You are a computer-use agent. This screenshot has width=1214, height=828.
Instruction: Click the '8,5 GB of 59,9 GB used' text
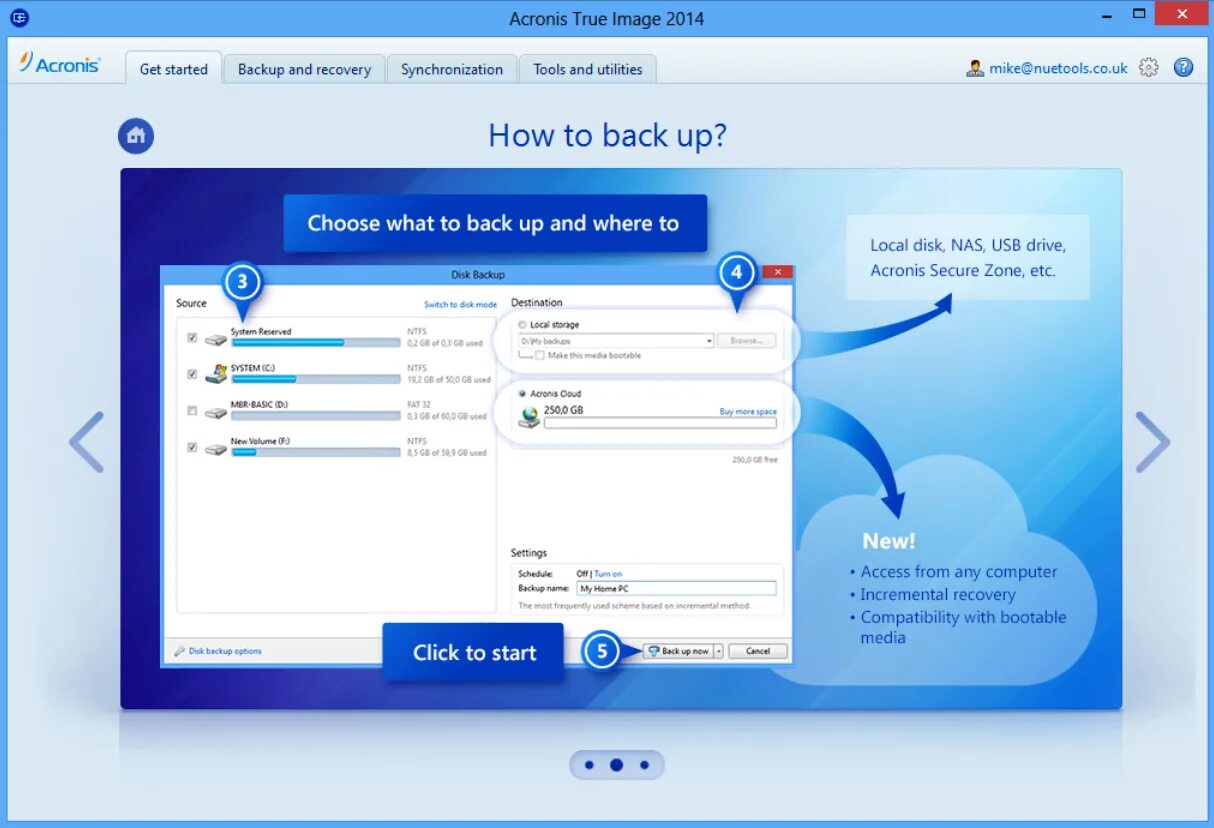[x=447, y=453]
